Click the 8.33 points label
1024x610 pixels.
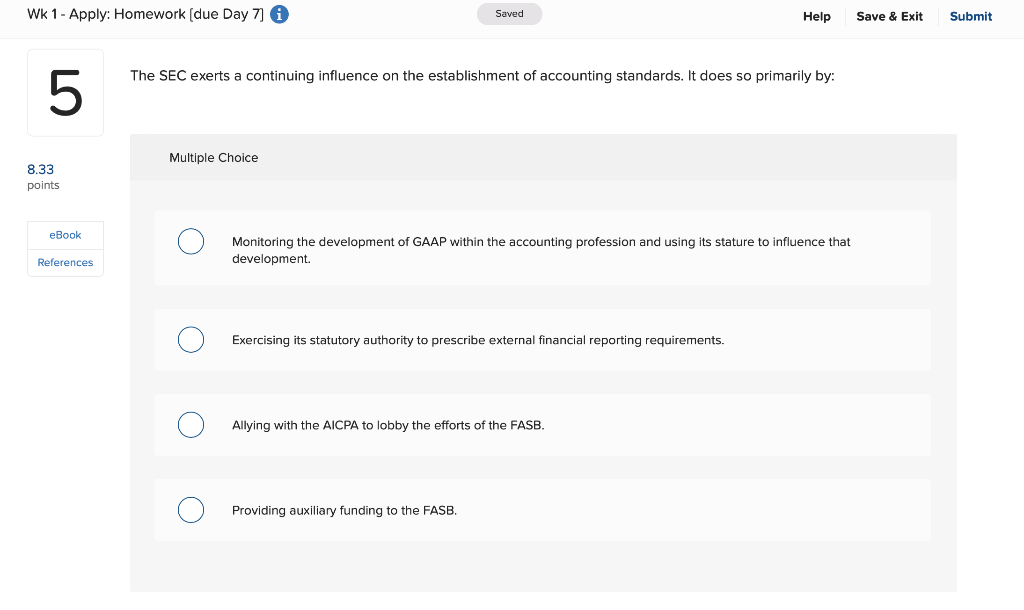click(x=41, y=170)
